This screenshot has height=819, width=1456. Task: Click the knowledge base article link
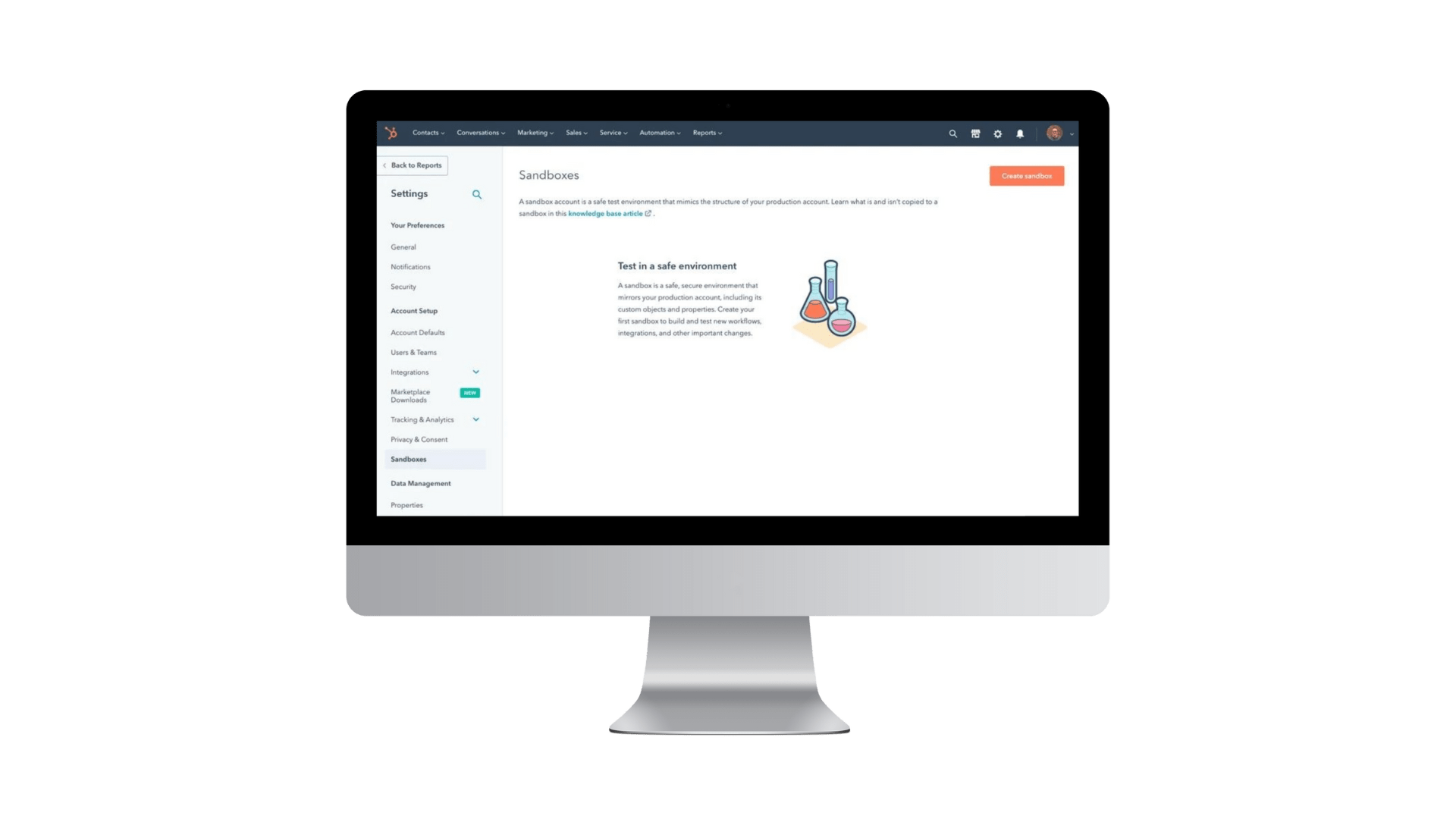coord(605,213)
